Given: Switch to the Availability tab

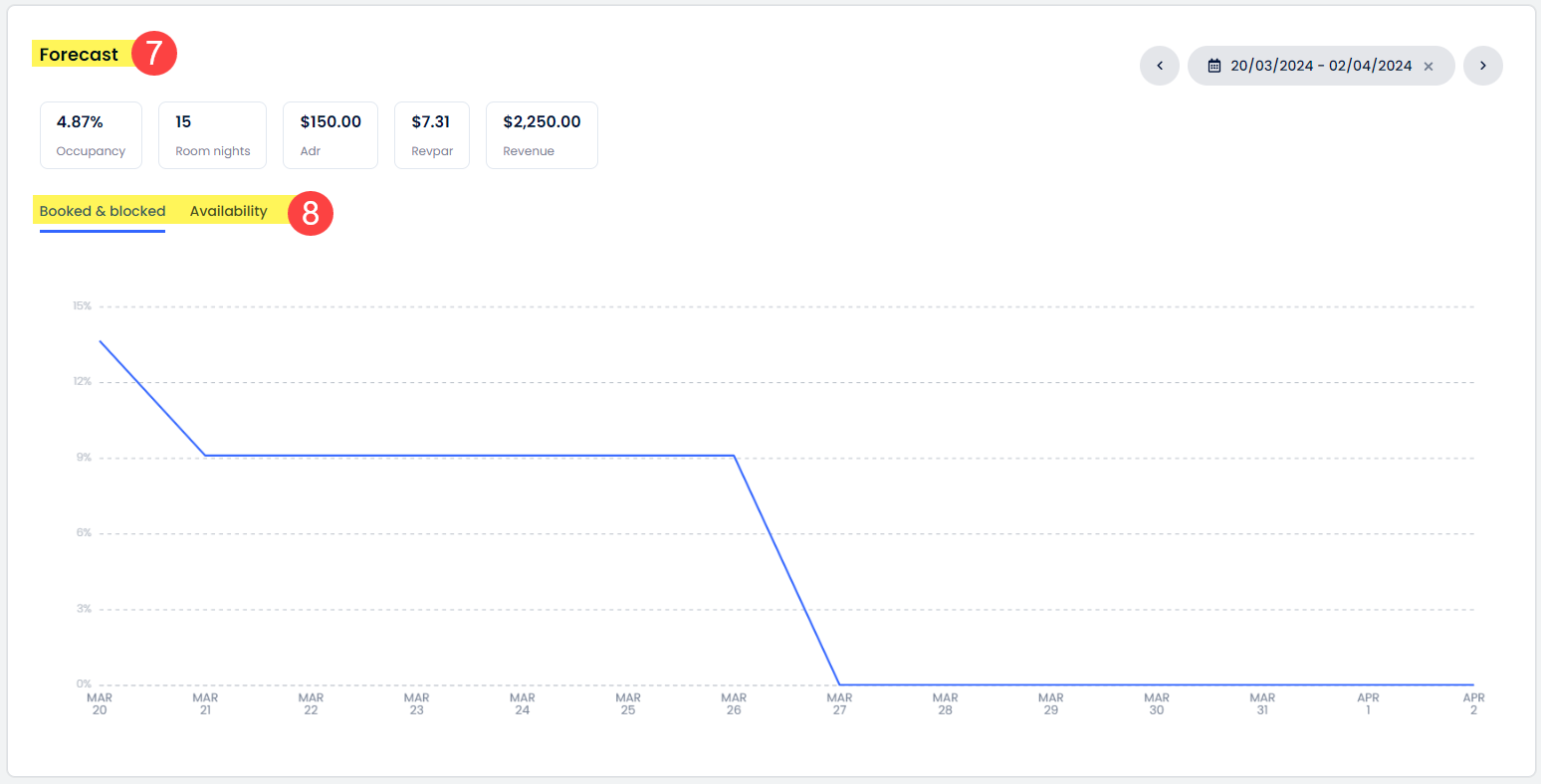Looking at the screenshot, I should [x=228, y=211].
